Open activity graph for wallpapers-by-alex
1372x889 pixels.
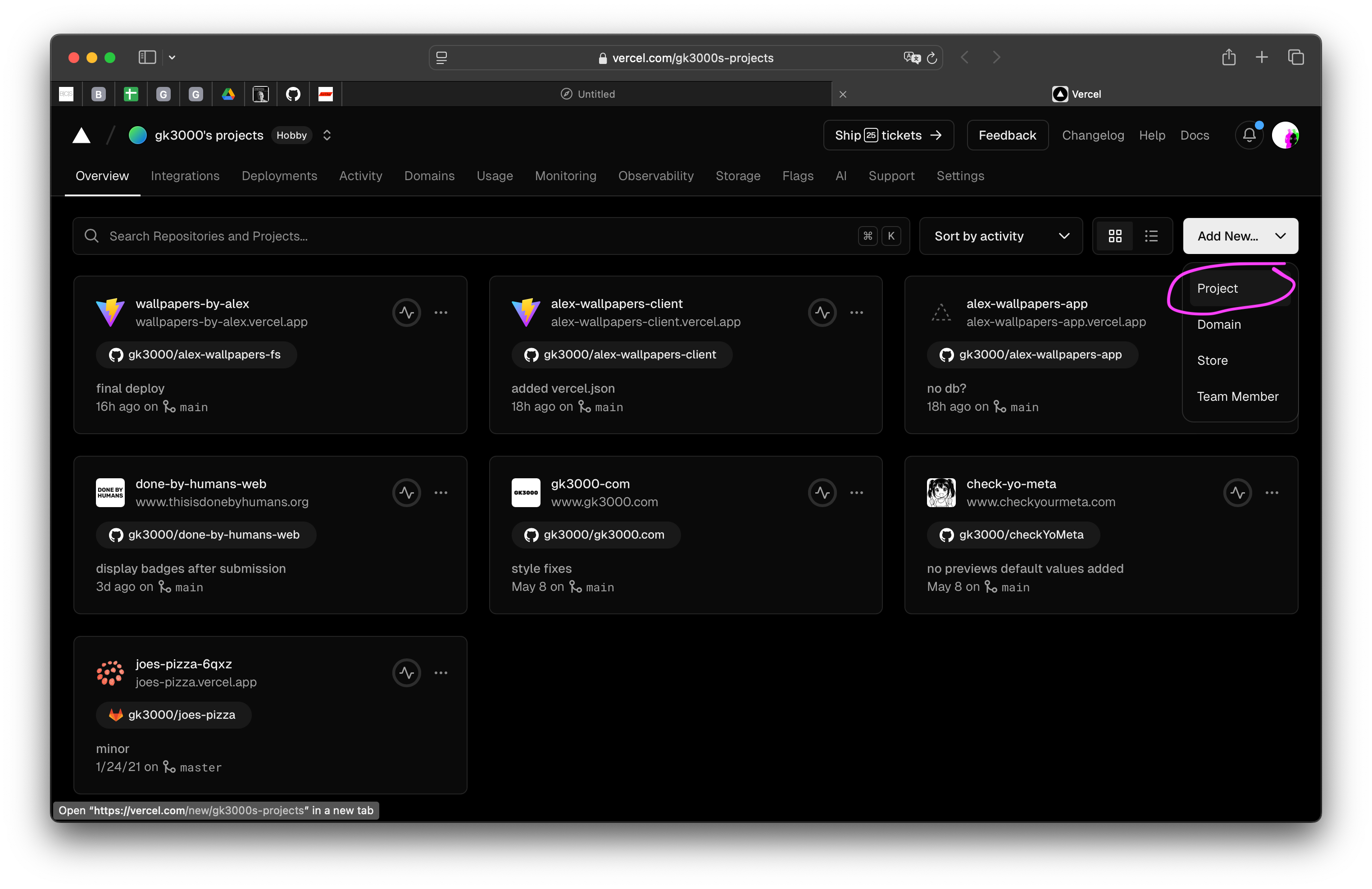(x=406, y=313)
